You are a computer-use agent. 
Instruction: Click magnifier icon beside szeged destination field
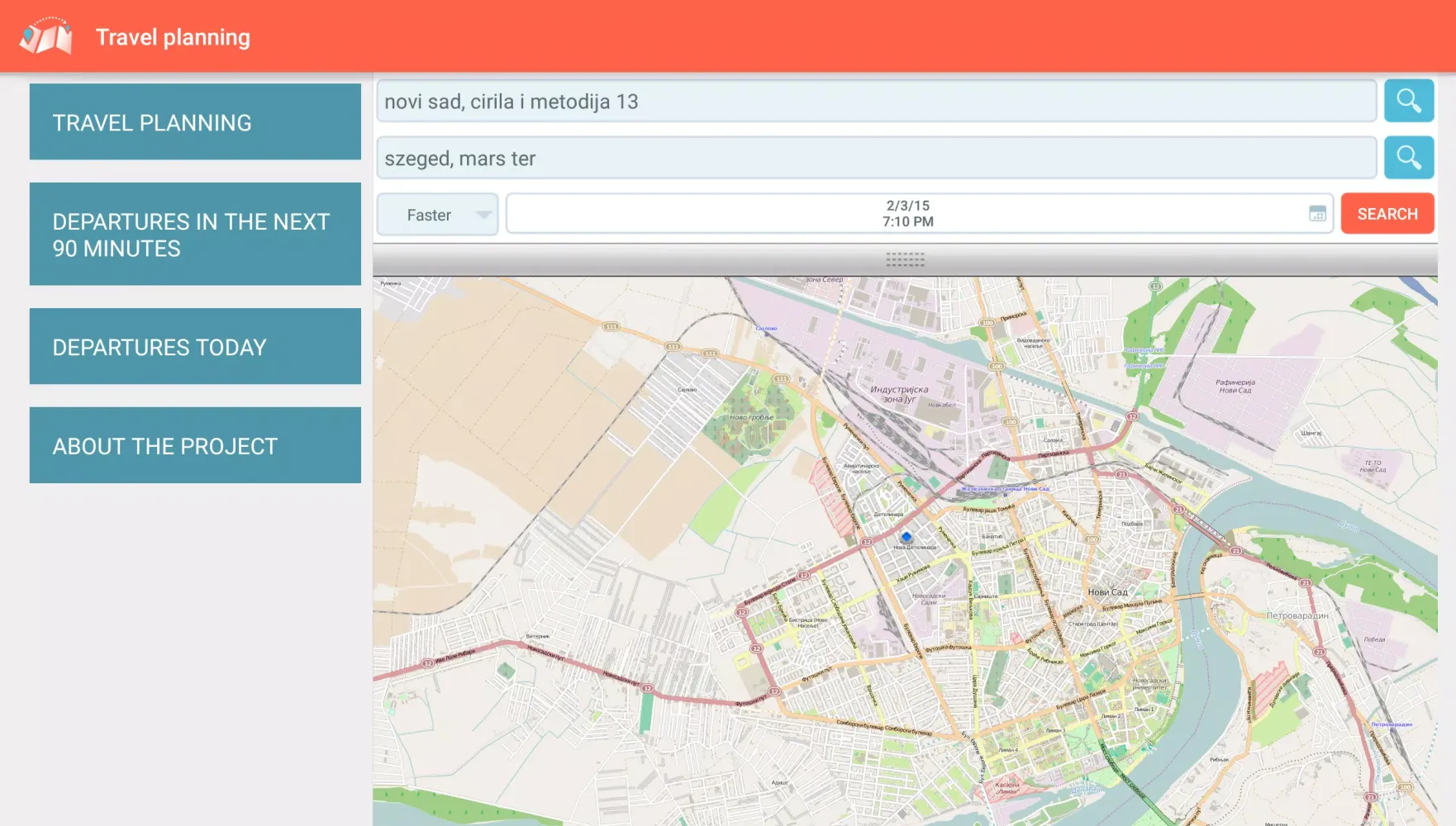pyautogui.click(x=1408, y=158)
